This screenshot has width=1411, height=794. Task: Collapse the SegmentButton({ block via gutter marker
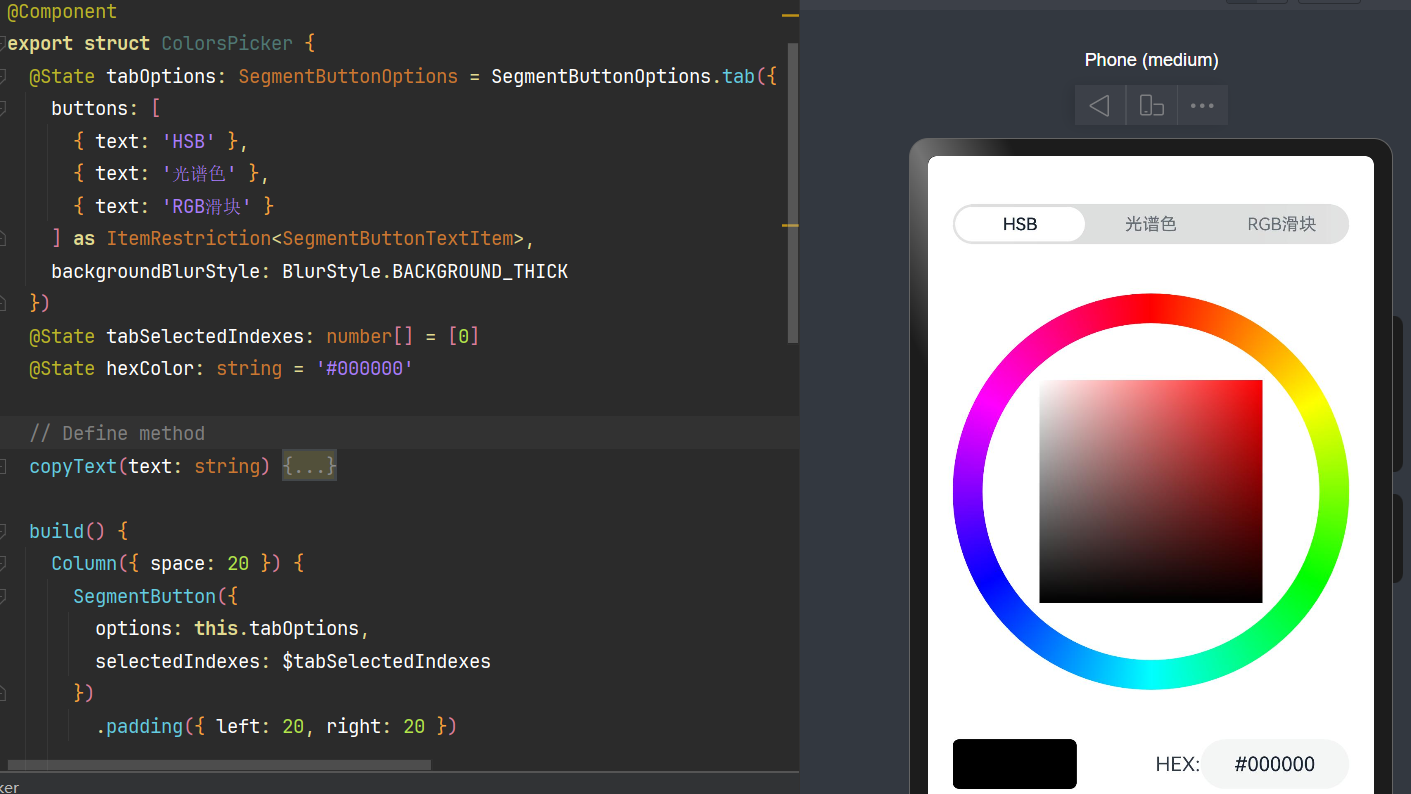coord(3,596)
